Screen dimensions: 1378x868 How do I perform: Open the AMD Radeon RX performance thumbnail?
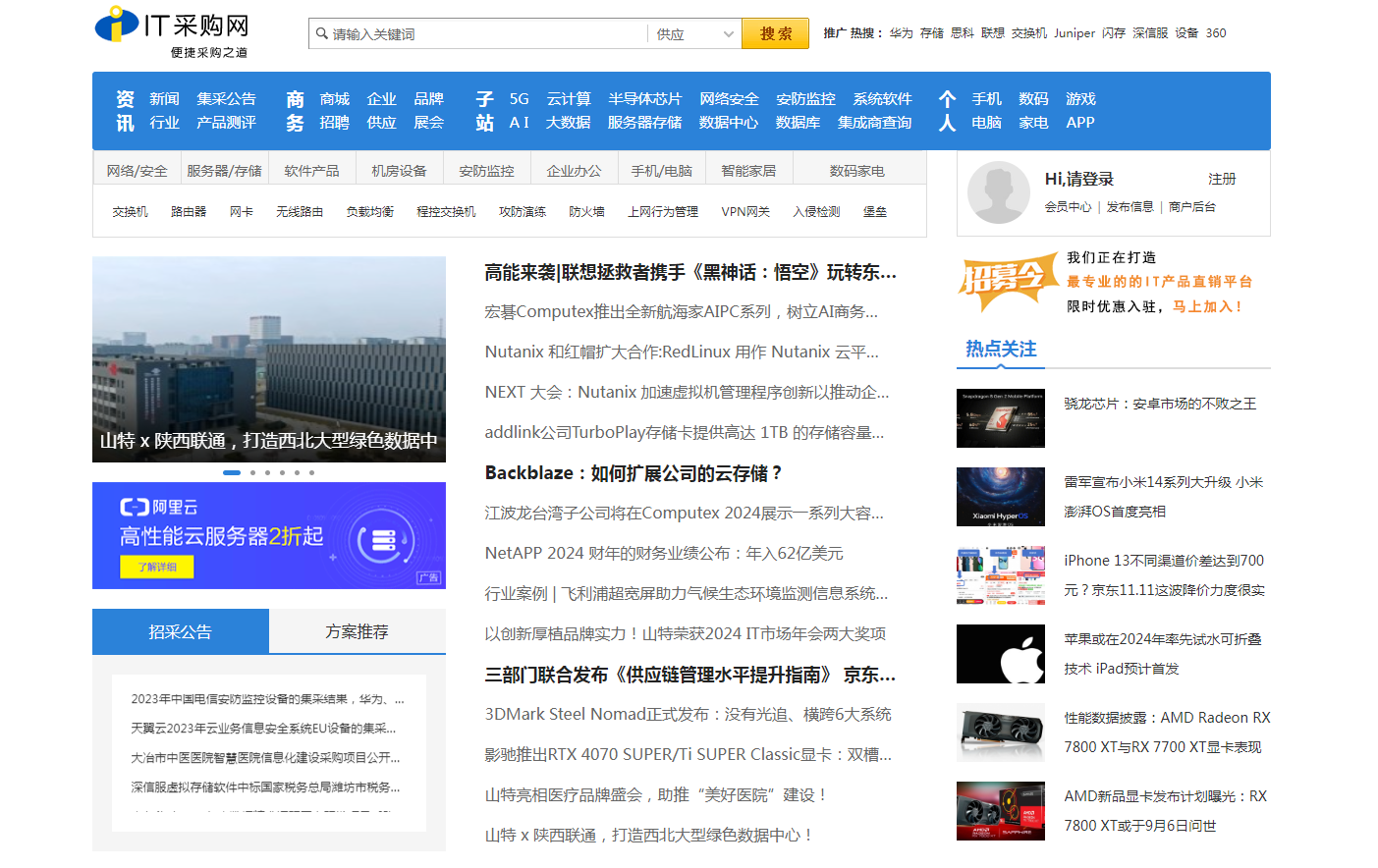point(1001,732)
